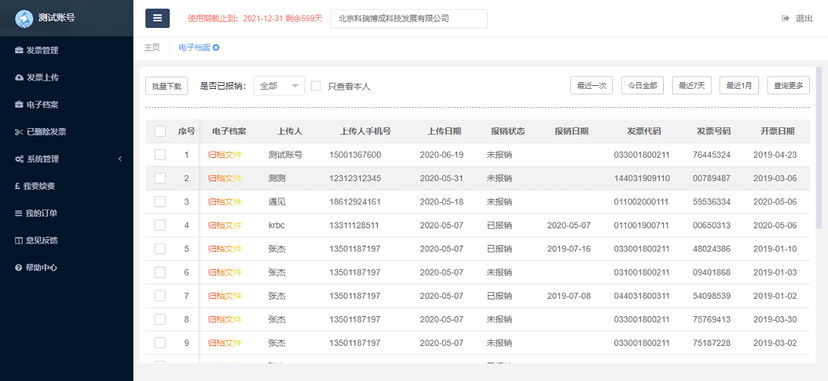
Task: Click the 测试账号 avatar logo
Action: pyautogui.click(x=24, y=18)
